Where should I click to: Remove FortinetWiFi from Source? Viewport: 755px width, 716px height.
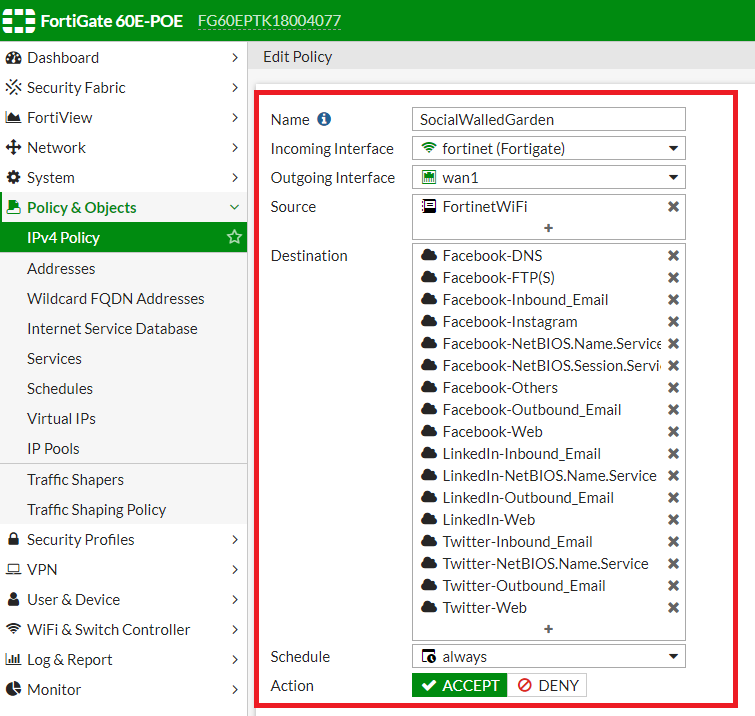coord(673,207)
